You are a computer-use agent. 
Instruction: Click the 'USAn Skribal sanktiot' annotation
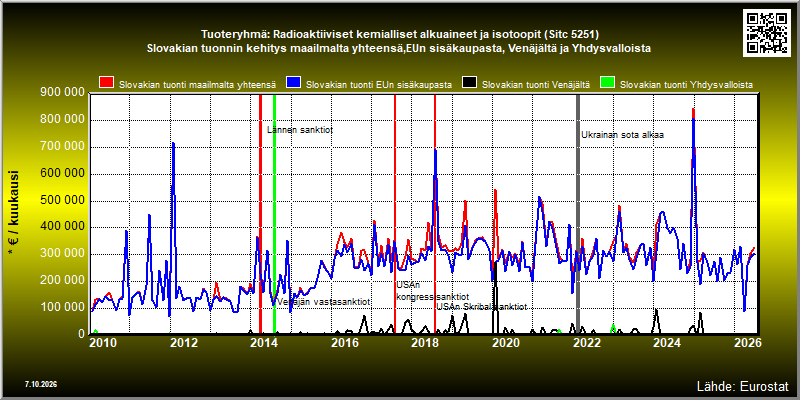(481, 307)
